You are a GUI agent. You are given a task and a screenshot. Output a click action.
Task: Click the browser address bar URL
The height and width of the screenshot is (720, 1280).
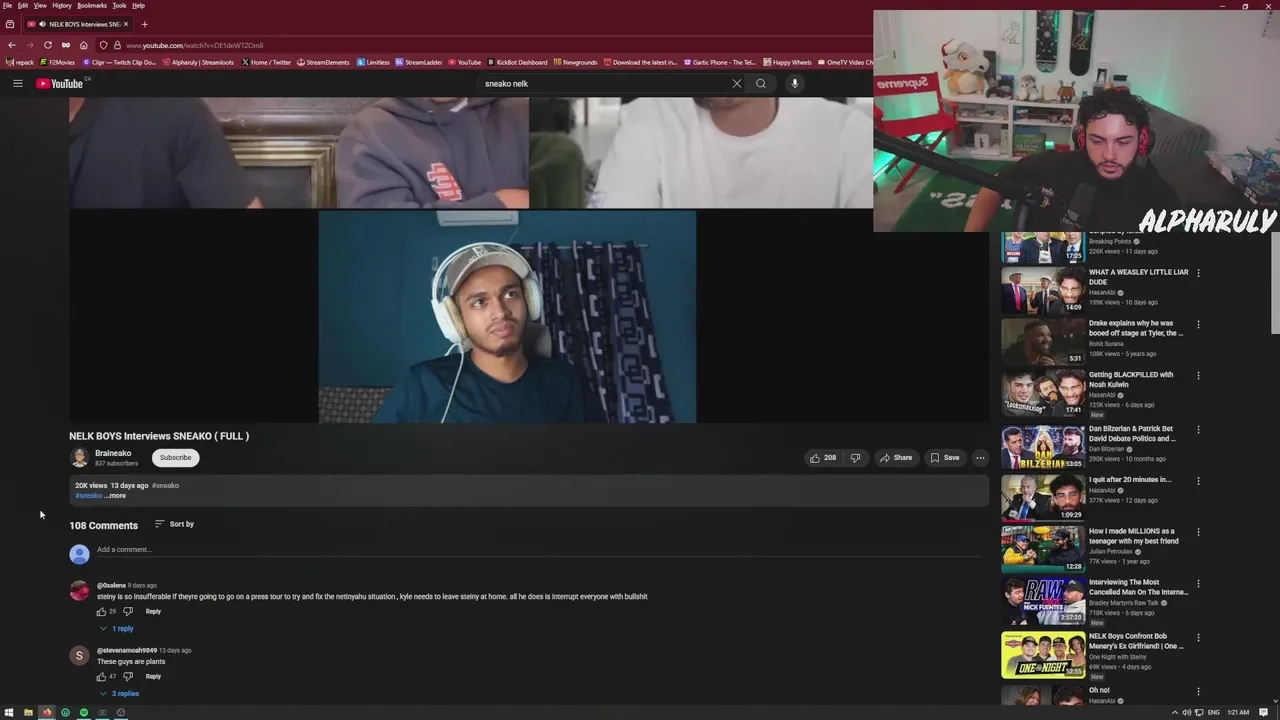195,45
